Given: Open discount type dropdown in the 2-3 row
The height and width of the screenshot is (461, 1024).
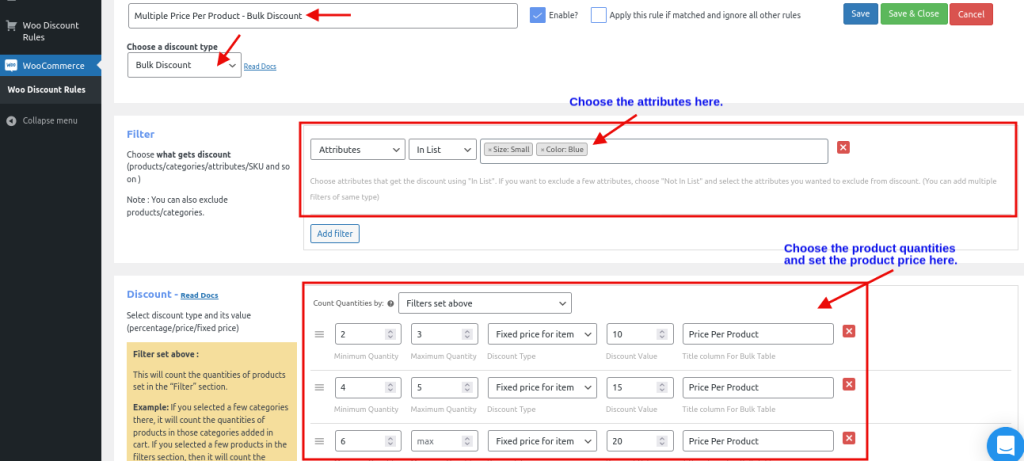Looking at the screenshot, I should 542,334.
